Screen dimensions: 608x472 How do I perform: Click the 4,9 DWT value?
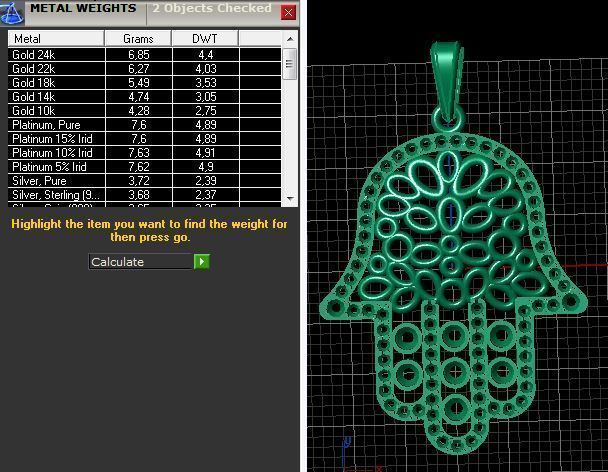pos(206,166)
